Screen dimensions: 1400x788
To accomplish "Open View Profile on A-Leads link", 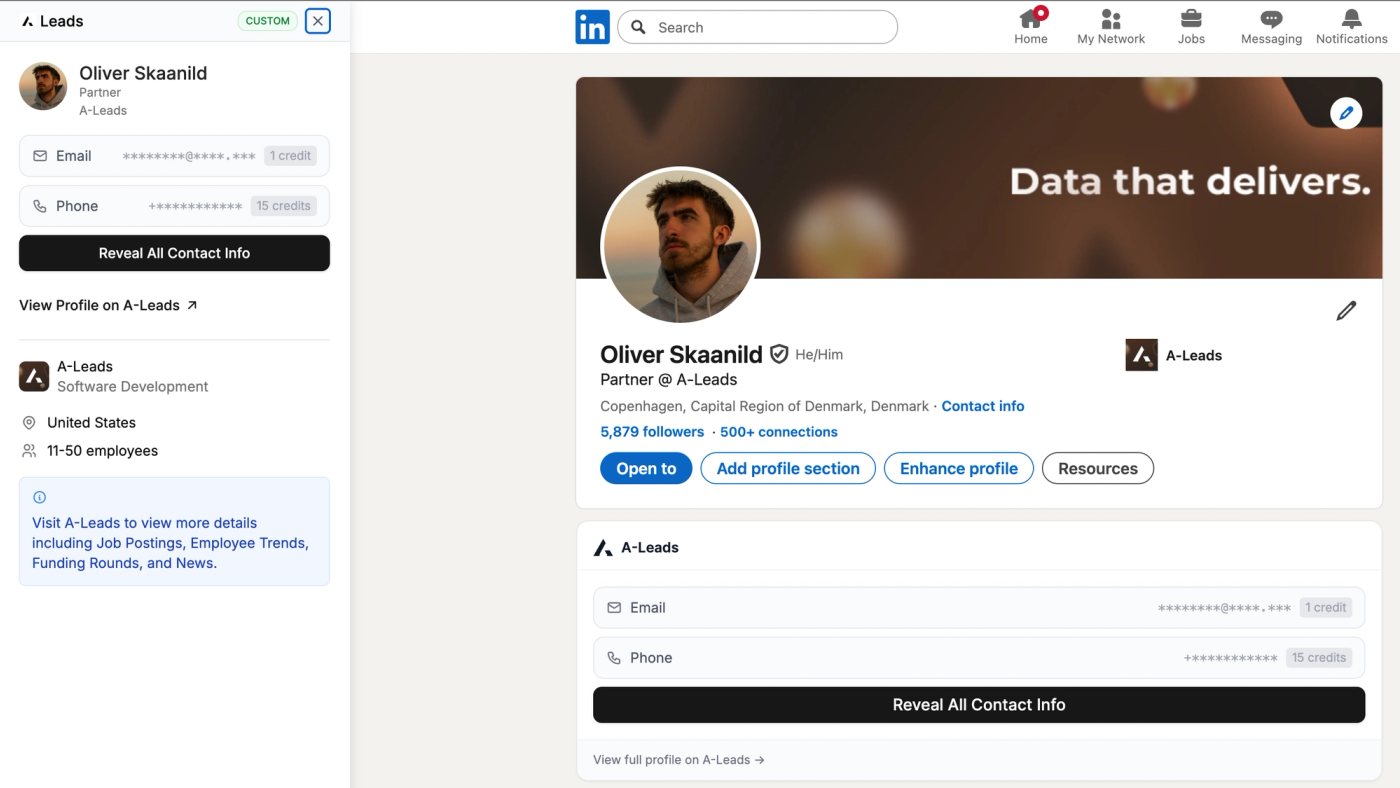I will [x=108, y=305].
